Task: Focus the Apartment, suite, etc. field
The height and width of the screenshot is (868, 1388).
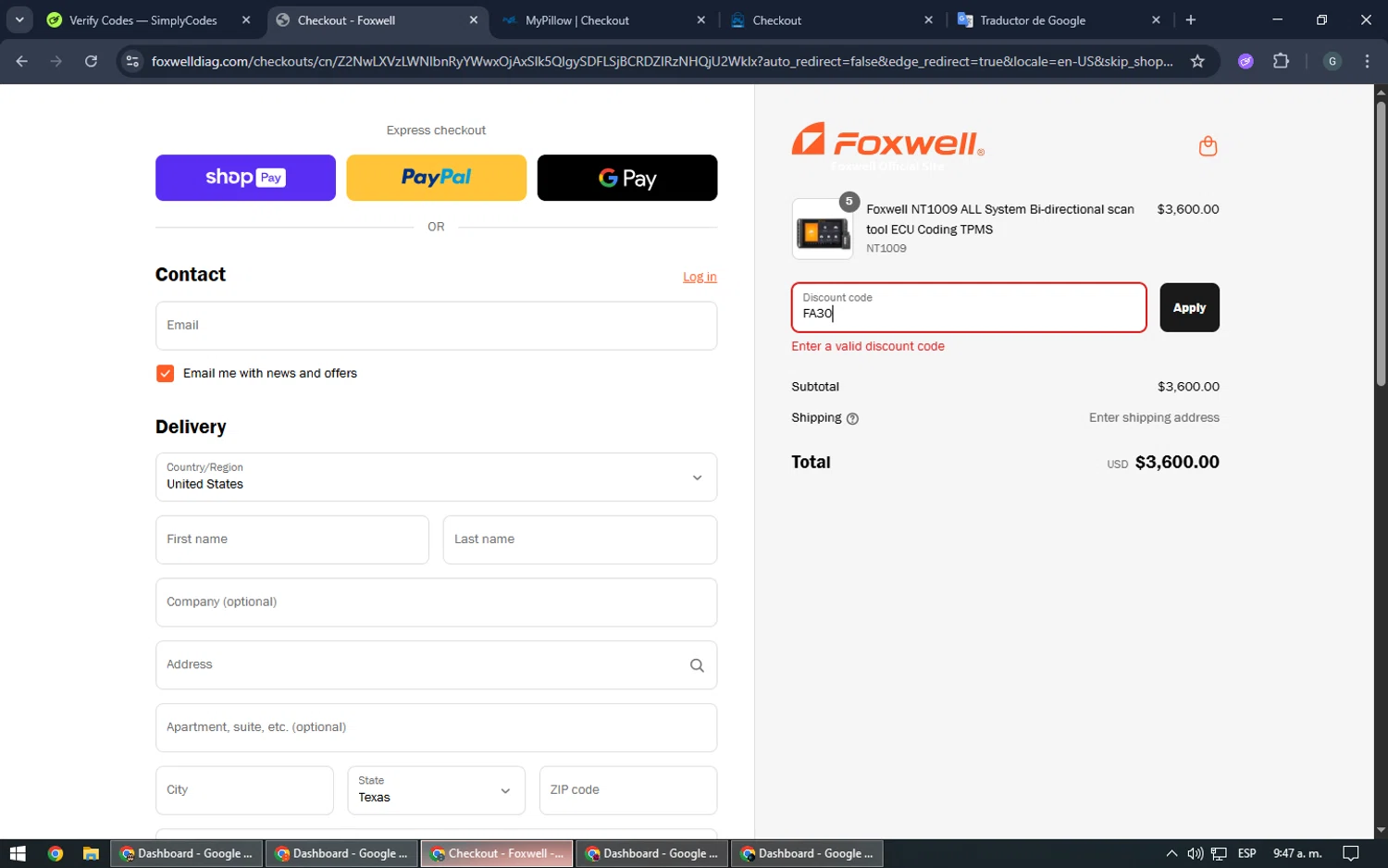Action: (x=436, y=727)
